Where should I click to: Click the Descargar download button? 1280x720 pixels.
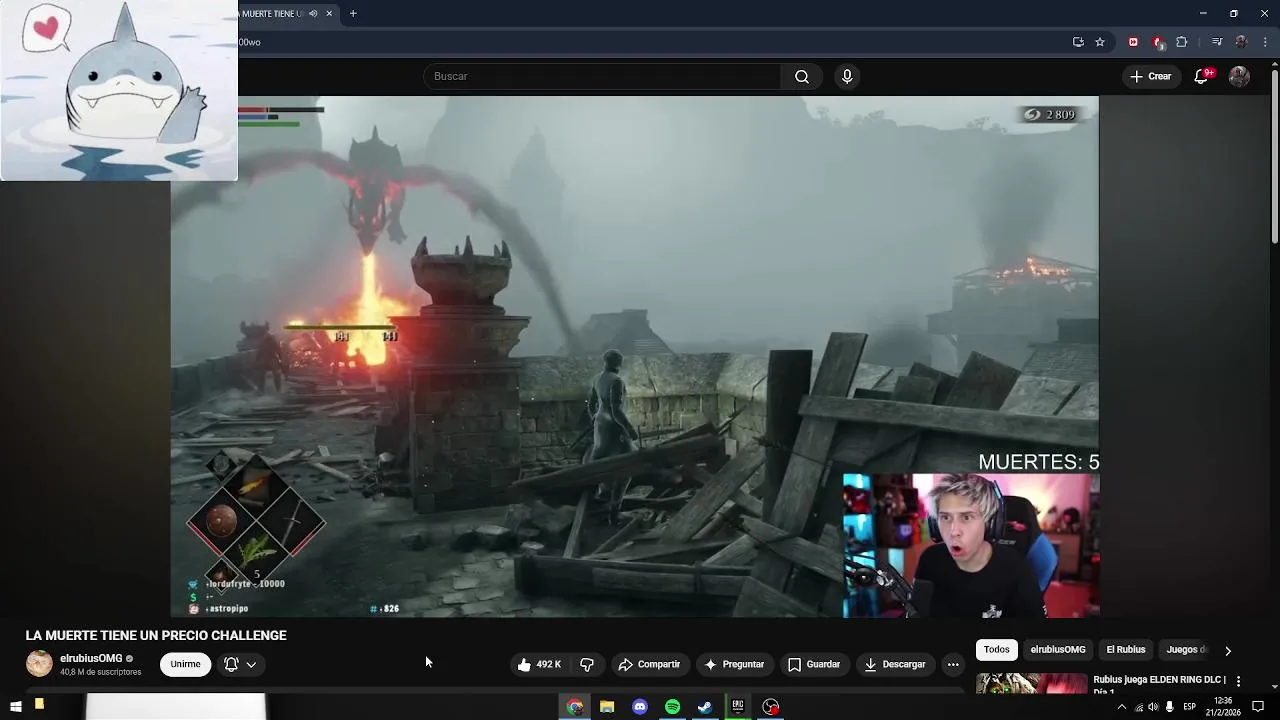(x=895, y=664)
